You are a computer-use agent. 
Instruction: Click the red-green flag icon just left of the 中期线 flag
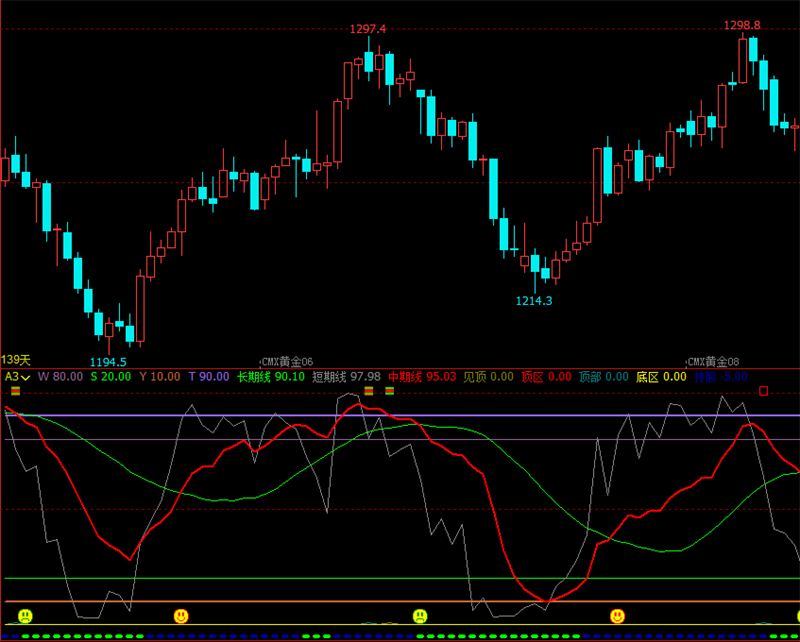point(369,391)
